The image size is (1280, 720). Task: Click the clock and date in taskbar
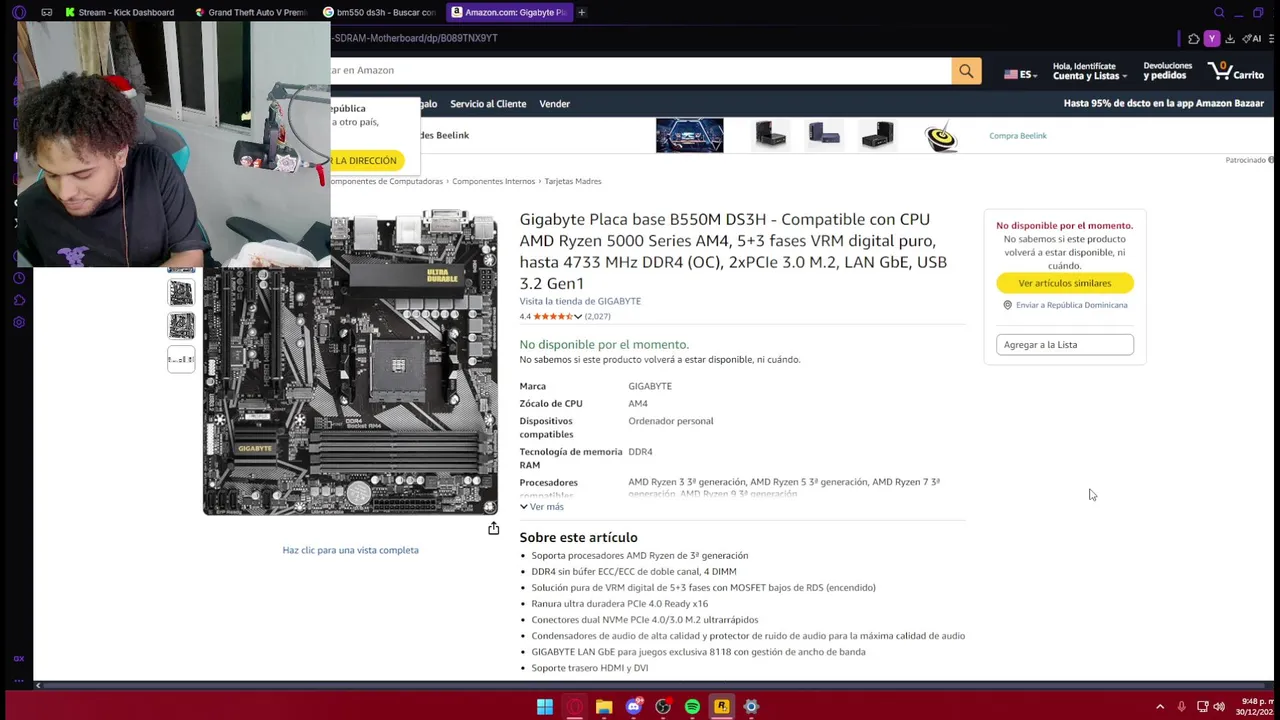pos(1256,707)
